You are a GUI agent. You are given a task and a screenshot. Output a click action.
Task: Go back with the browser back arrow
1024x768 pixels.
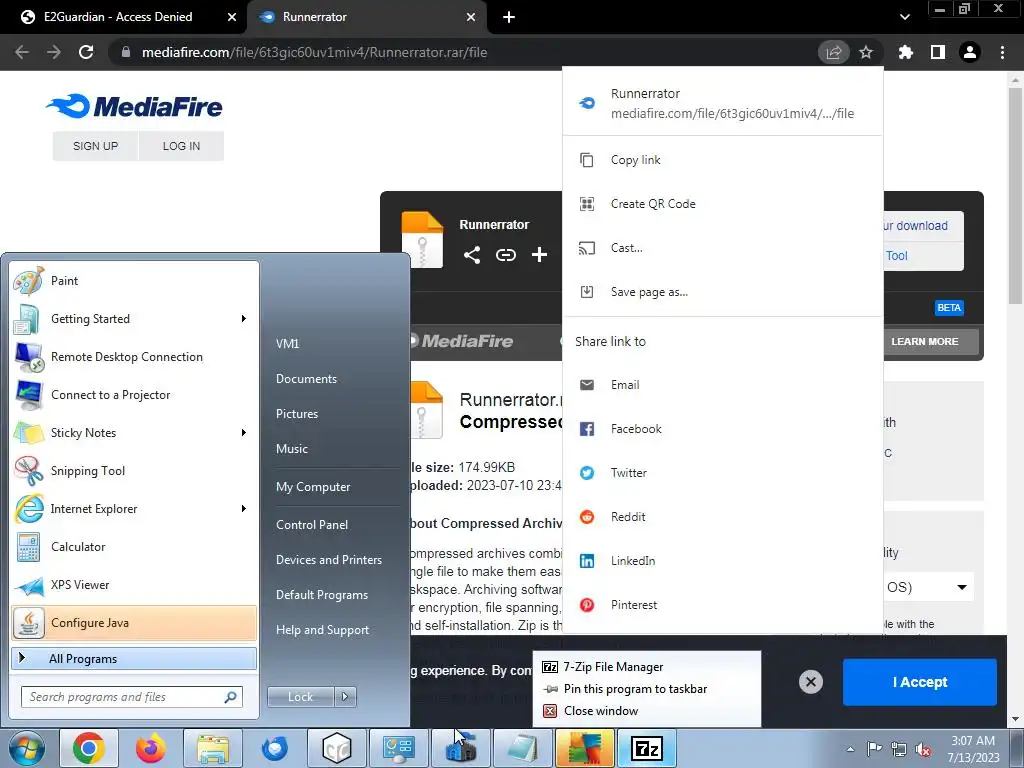point(22,52)
